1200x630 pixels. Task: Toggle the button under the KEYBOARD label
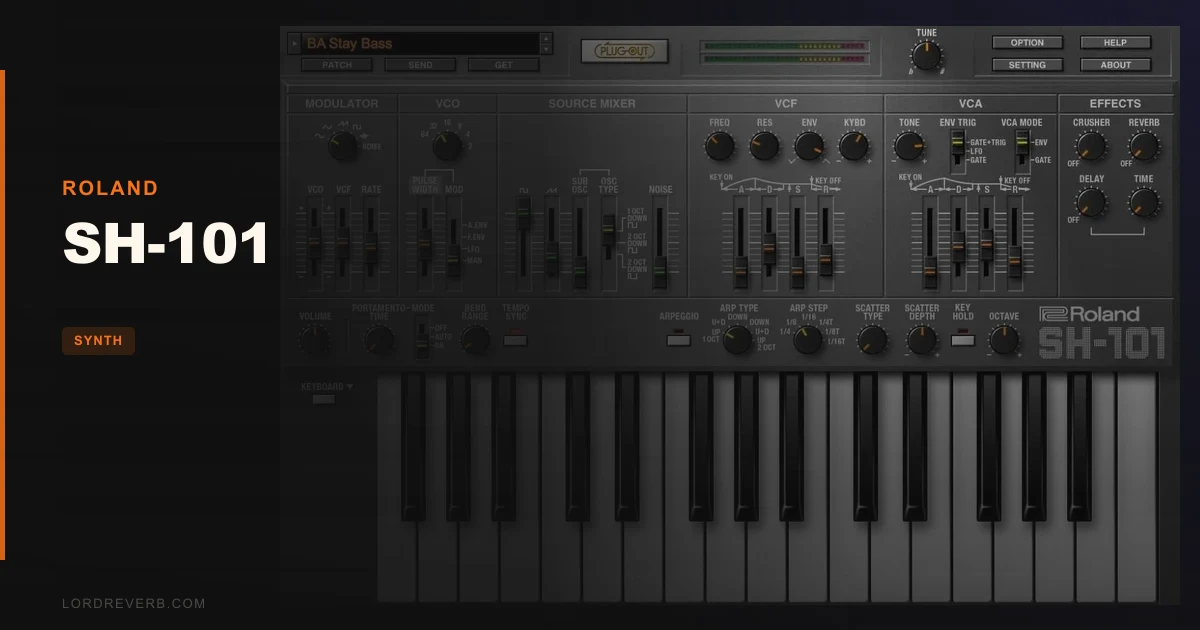point(324,399)
